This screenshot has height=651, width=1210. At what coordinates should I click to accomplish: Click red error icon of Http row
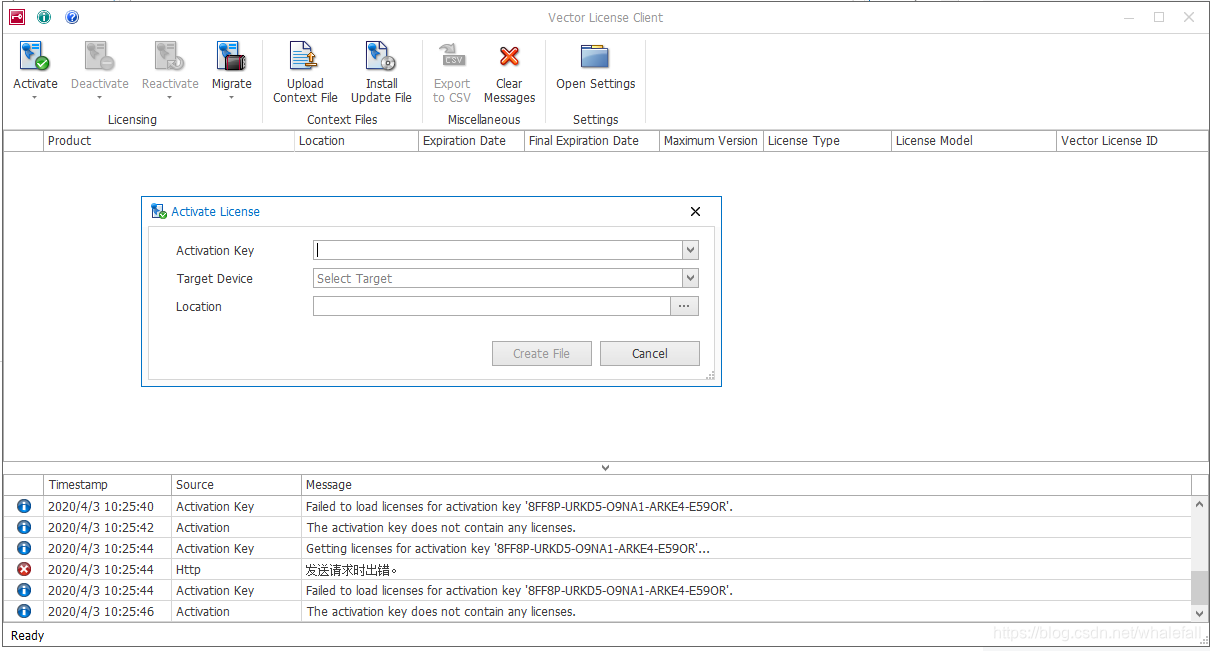pos(24,569)
